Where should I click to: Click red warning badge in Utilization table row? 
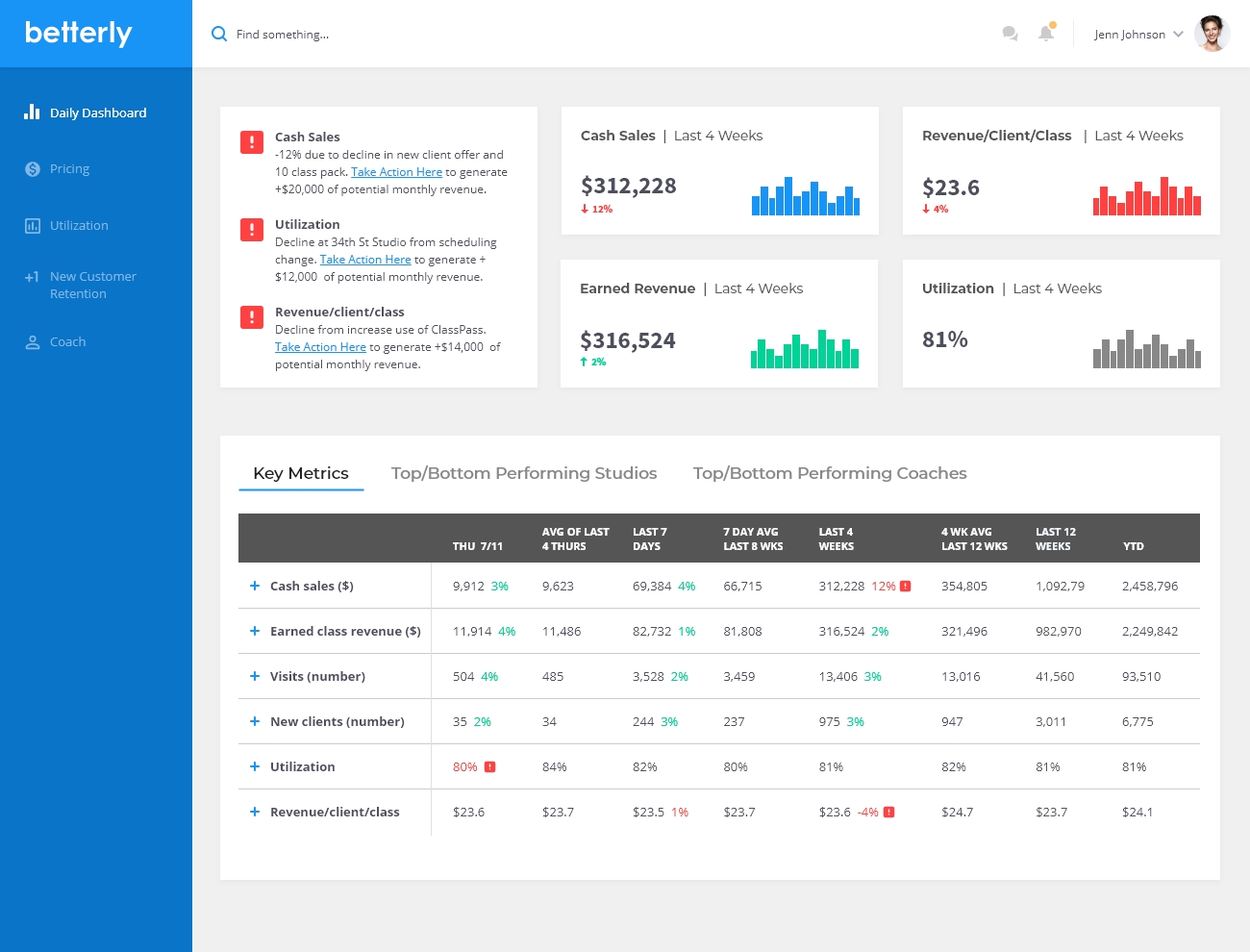[489, 767]
